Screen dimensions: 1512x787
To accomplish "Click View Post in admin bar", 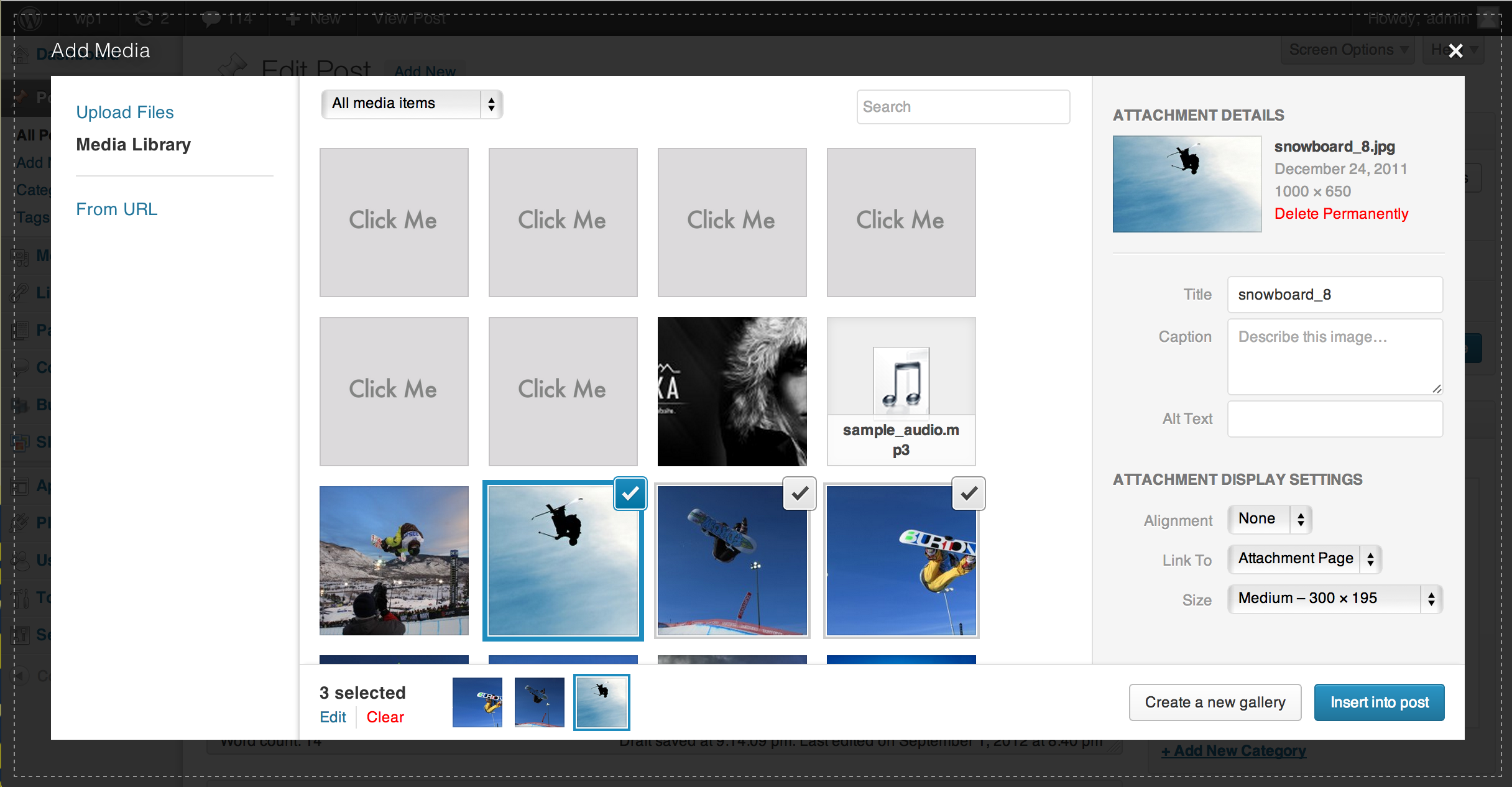I will click(410, 19).
